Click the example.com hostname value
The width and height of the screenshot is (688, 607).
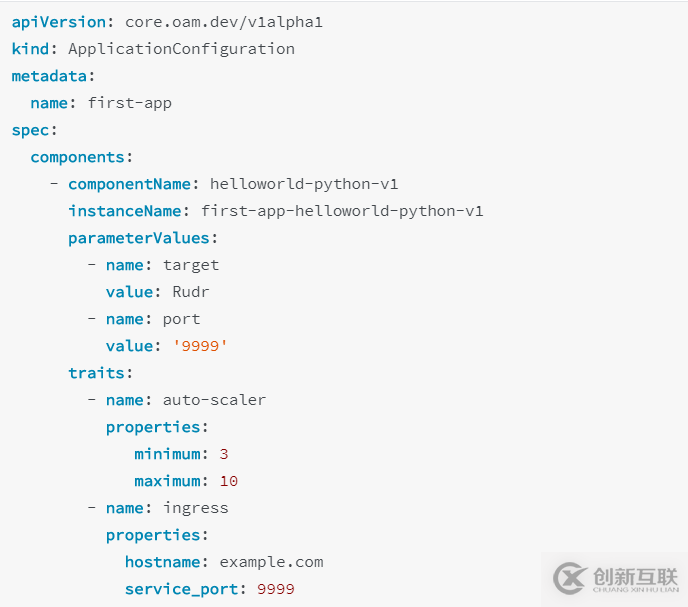(271, 561)
